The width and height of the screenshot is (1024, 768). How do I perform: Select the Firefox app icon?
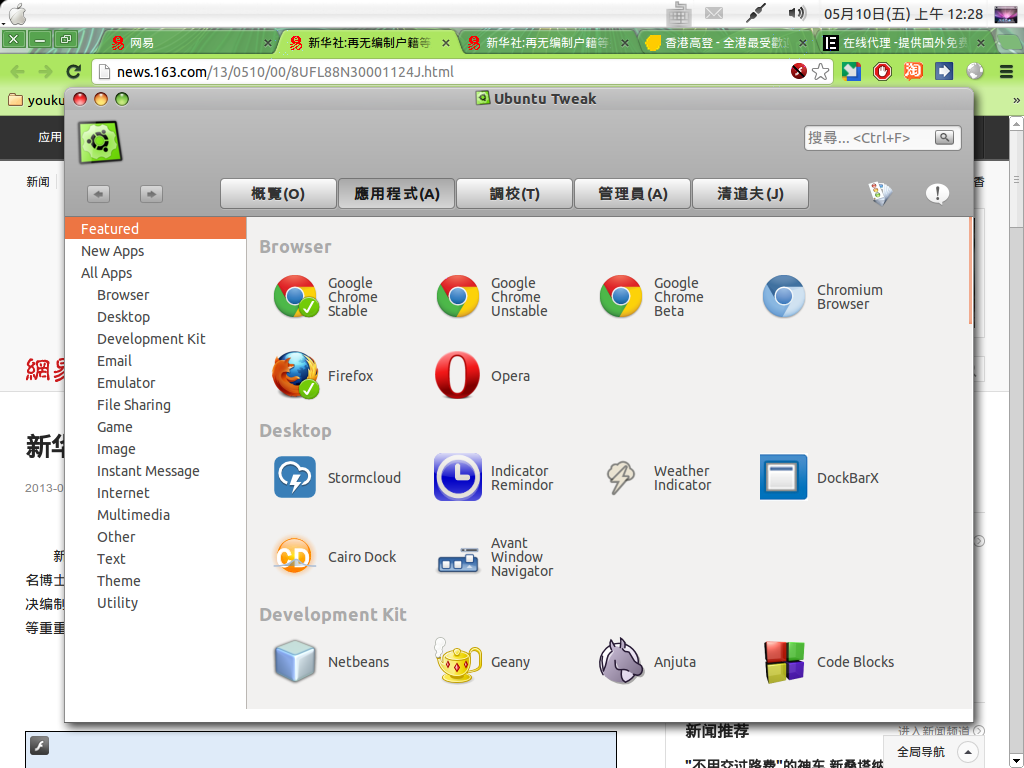[x=295, y=376]
